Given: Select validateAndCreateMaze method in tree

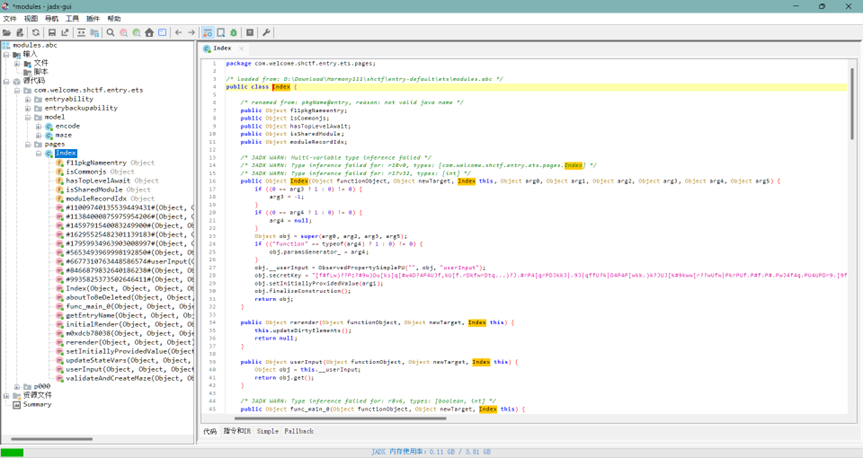Looking at the screenshot, I should tap(124, 378).
